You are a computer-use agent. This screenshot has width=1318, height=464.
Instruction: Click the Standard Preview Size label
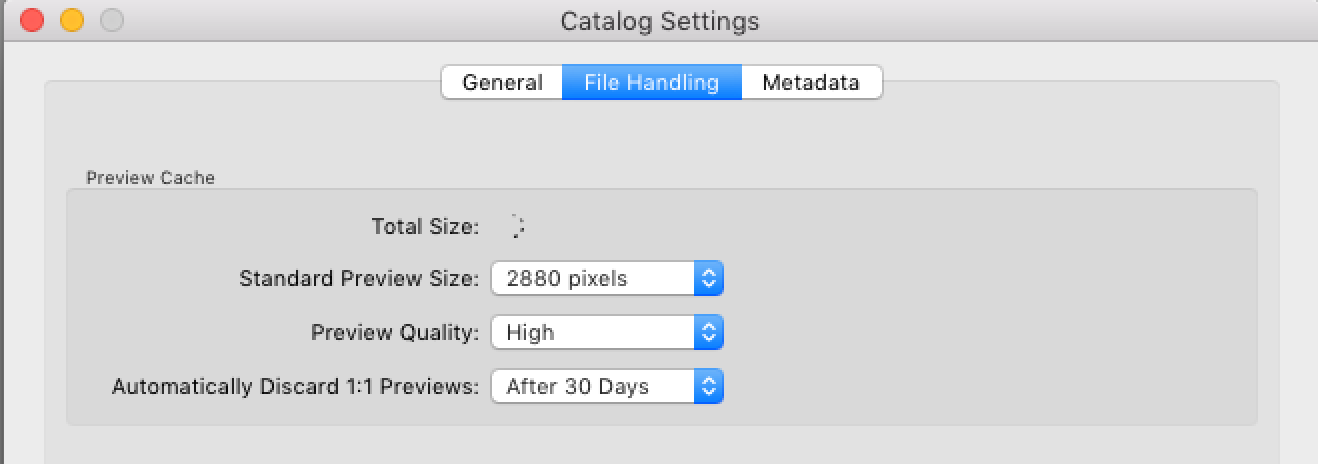point(359,279)
